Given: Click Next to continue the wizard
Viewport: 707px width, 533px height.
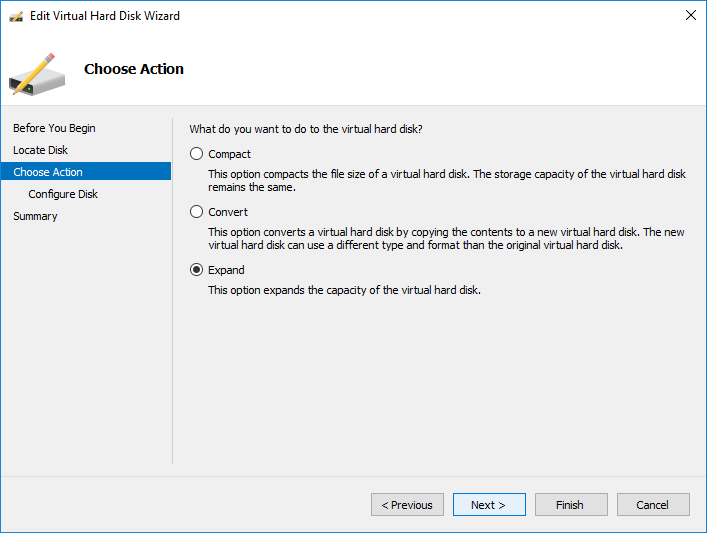Looking at the screenshot, I should coord(488,505).
